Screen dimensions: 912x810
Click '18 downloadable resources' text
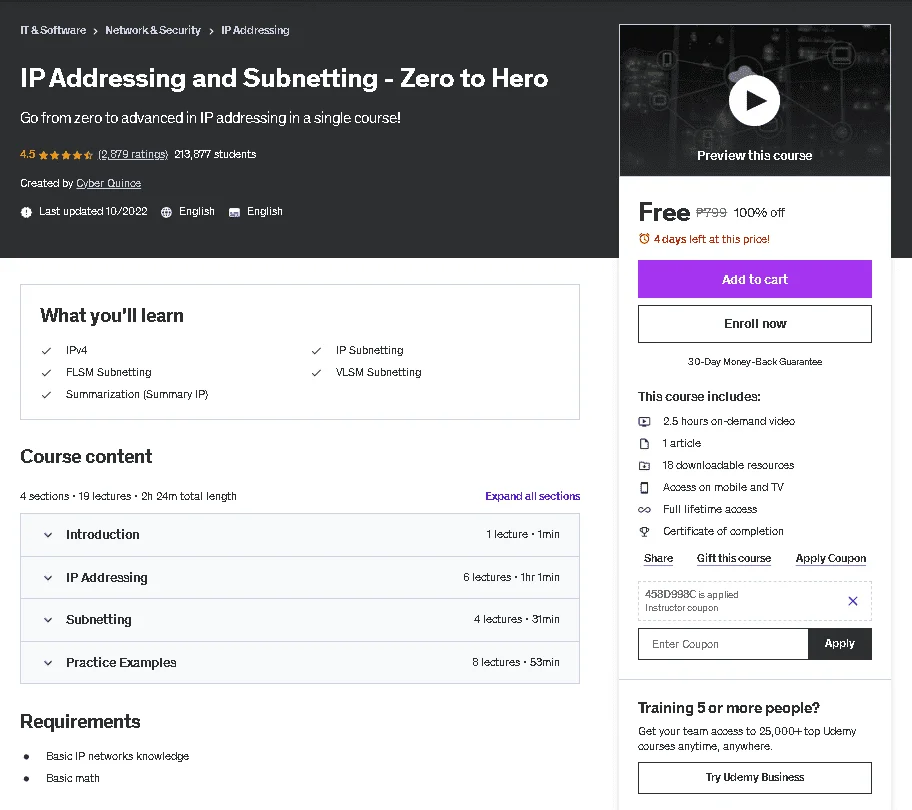tap(728, 465)
